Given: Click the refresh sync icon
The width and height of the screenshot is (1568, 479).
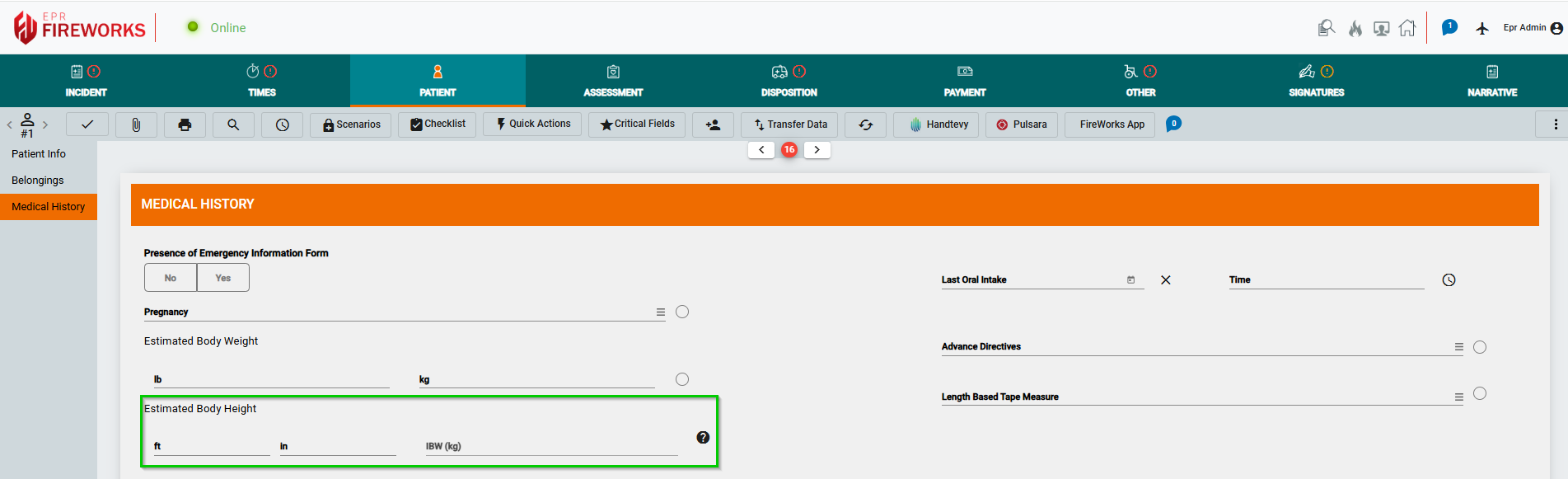Looking at the screenshot, I should [x=865, y=124].
